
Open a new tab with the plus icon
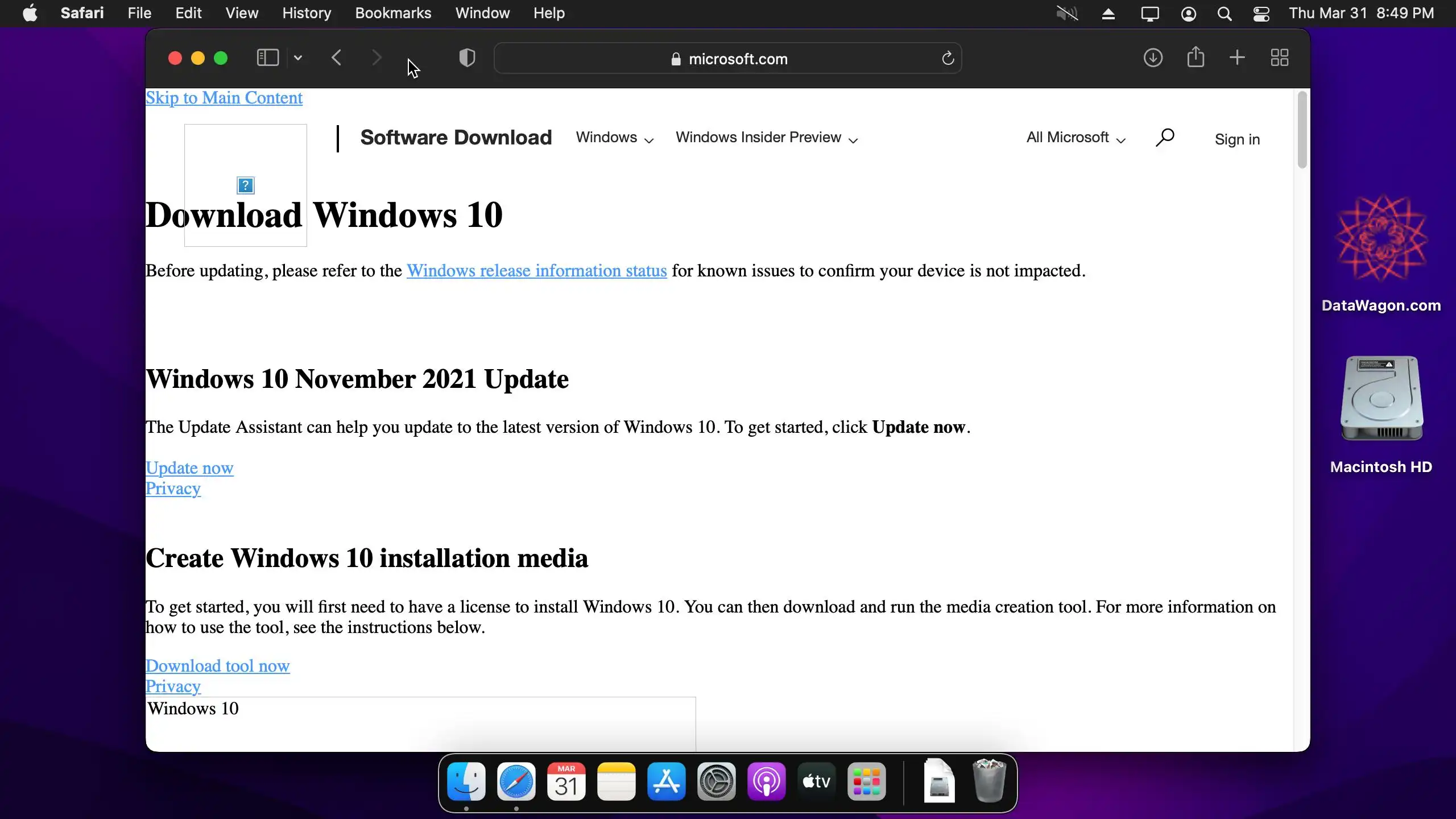[x=1237, y=58]
